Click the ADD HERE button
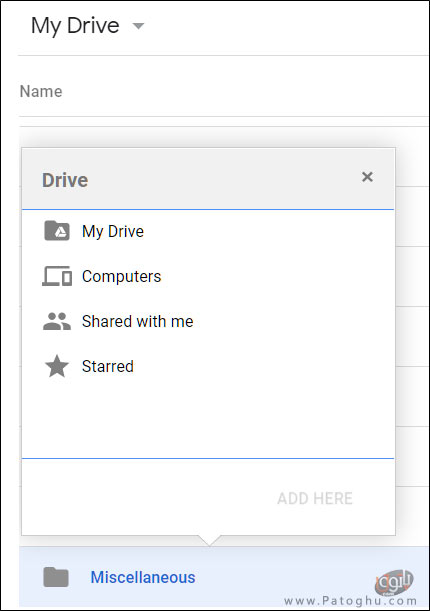The width and height of the screenshot is (430, 611). [315, 498]
